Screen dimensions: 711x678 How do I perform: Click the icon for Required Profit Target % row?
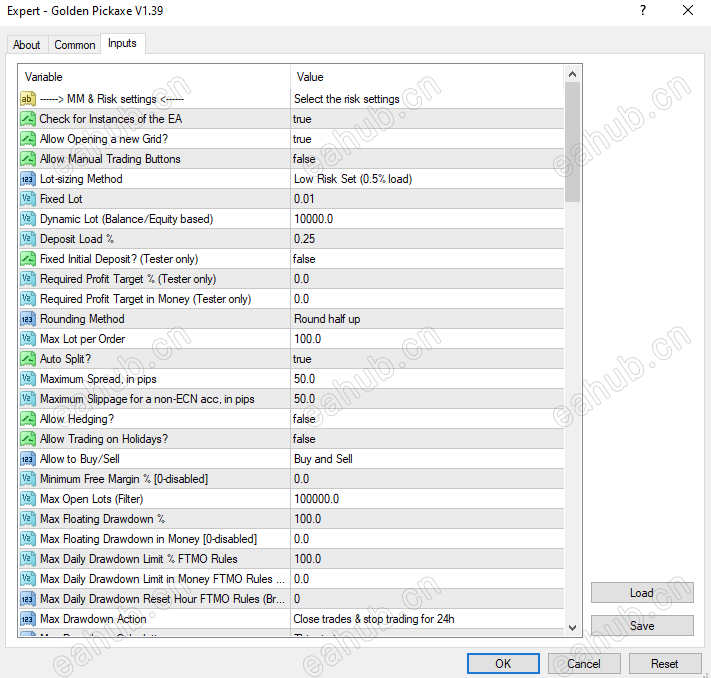(x=28, y=279)
